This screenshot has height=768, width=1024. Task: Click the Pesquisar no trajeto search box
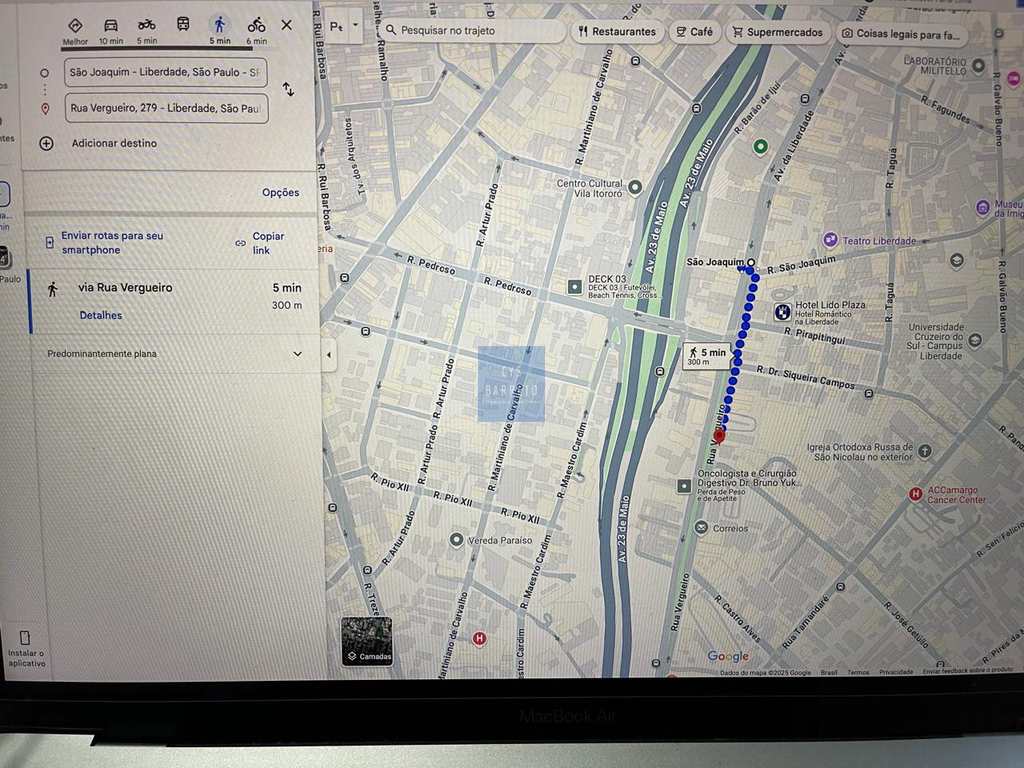[473, 30]
